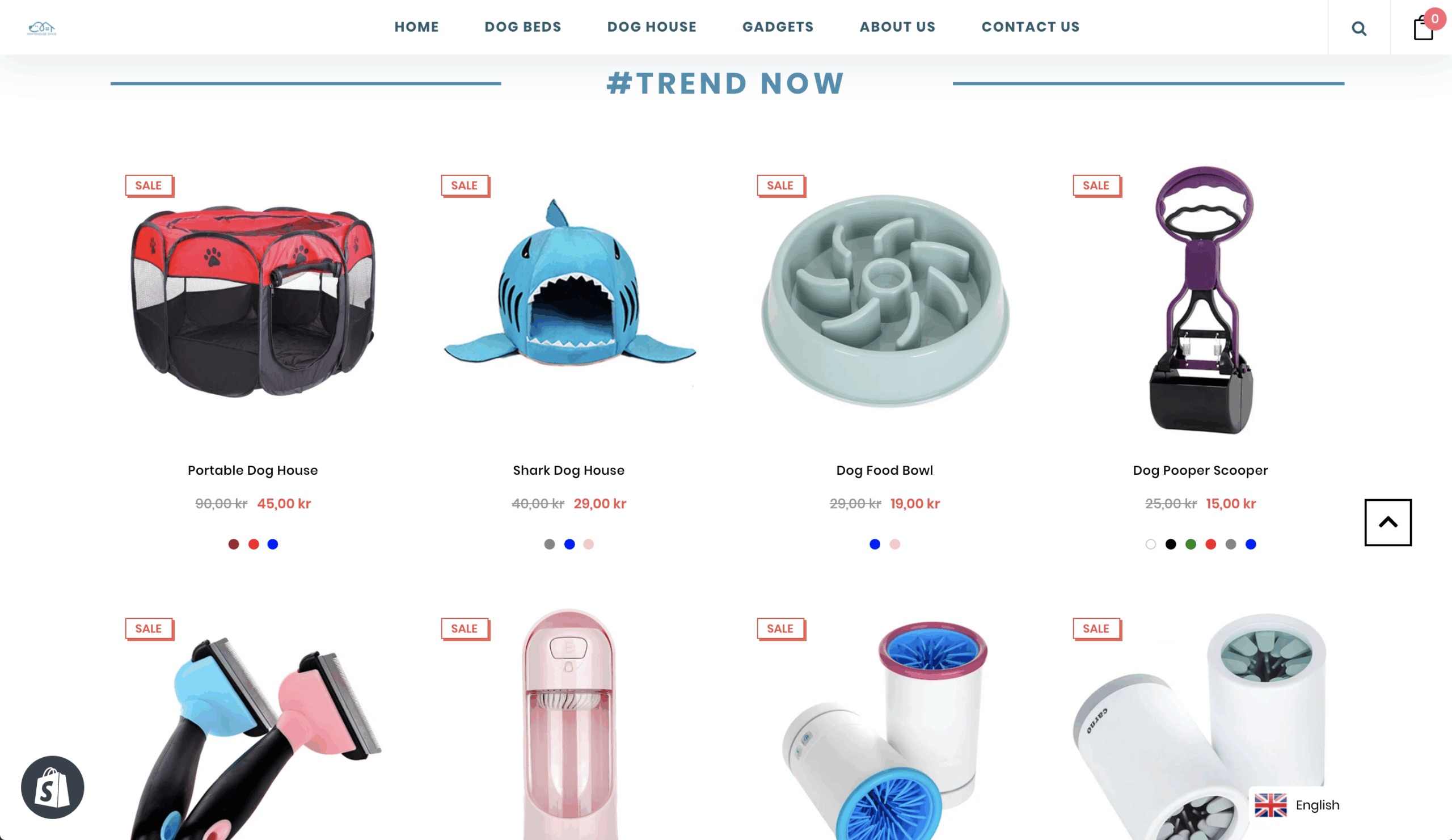Viewport: 1452px width, 840px height.
Task: Click SALE badge on Dog Pooper Scooper
Action: pos(1096,185)
